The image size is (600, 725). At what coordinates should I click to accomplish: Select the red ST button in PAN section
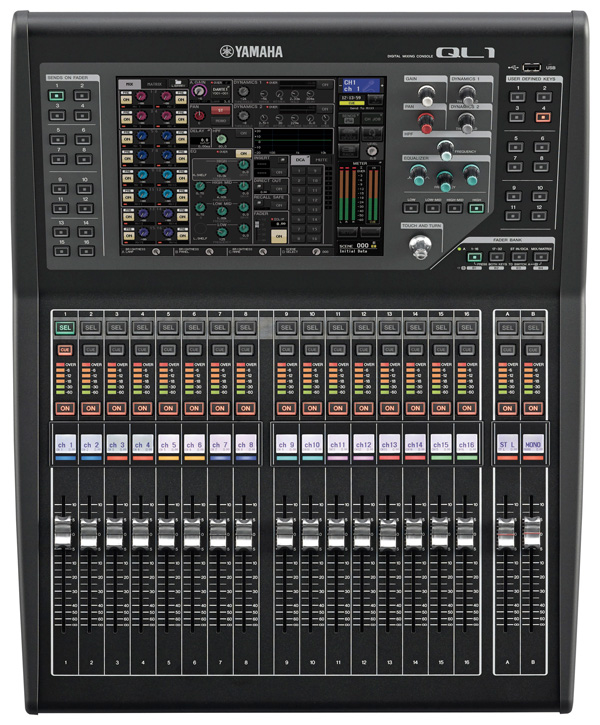(220, 111)
